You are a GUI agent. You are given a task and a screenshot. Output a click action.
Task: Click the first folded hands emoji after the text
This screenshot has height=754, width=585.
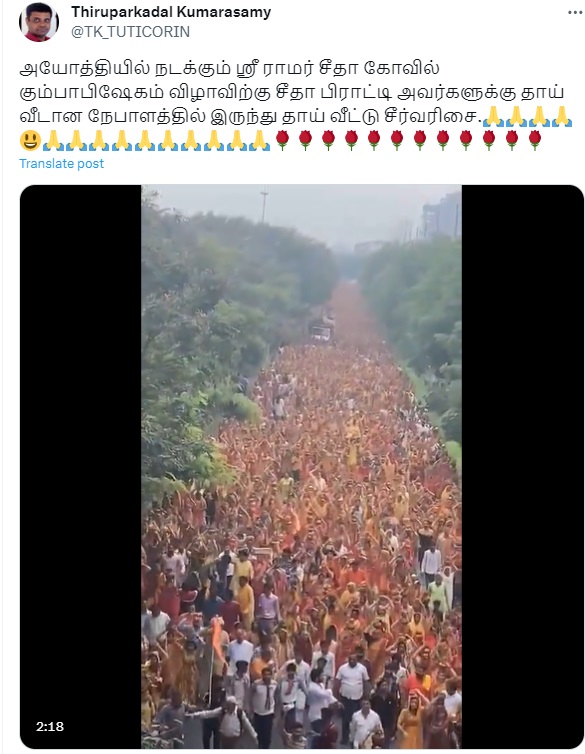(493, 117)
